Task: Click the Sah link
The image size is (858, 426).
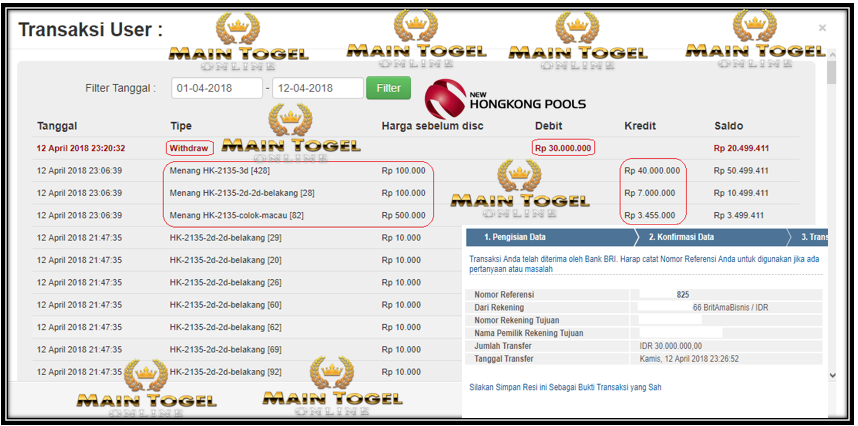Action: click(655, 387)
